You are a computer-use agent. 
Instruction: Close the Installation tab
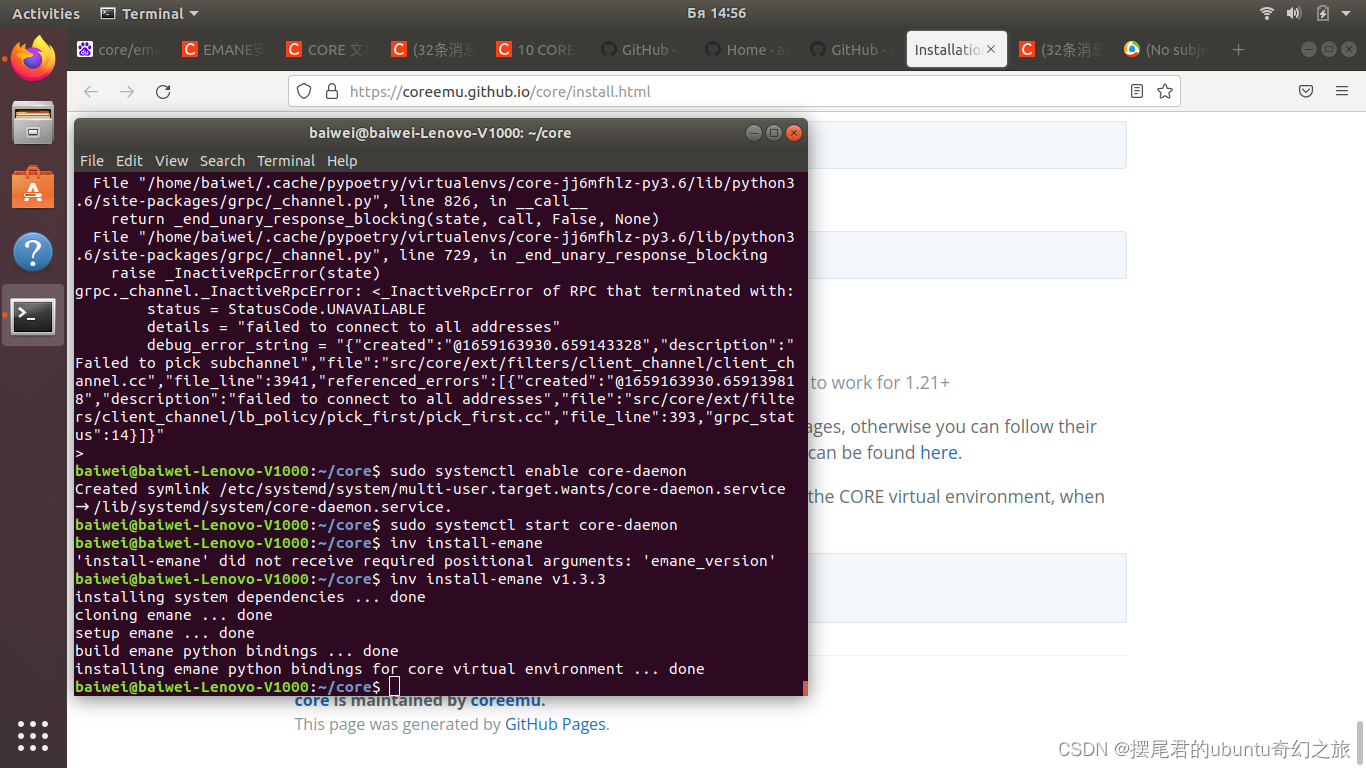tap(991, 49)
